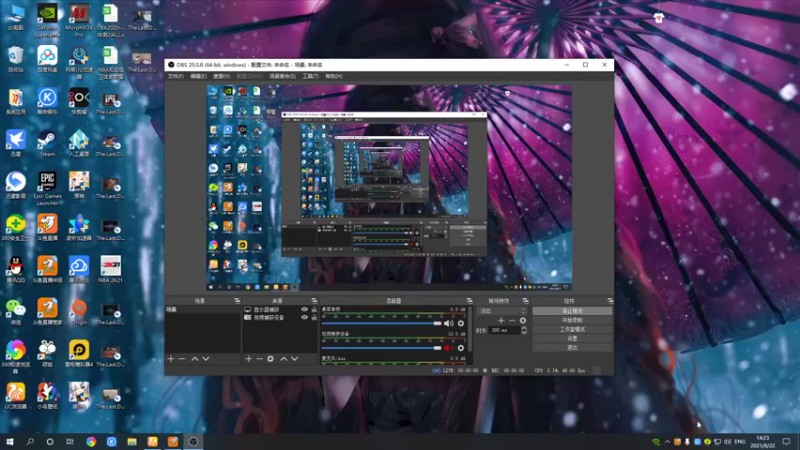Open Settings from the Controls panel
This screenshot has height=450, width=800.
coord(572,338)
